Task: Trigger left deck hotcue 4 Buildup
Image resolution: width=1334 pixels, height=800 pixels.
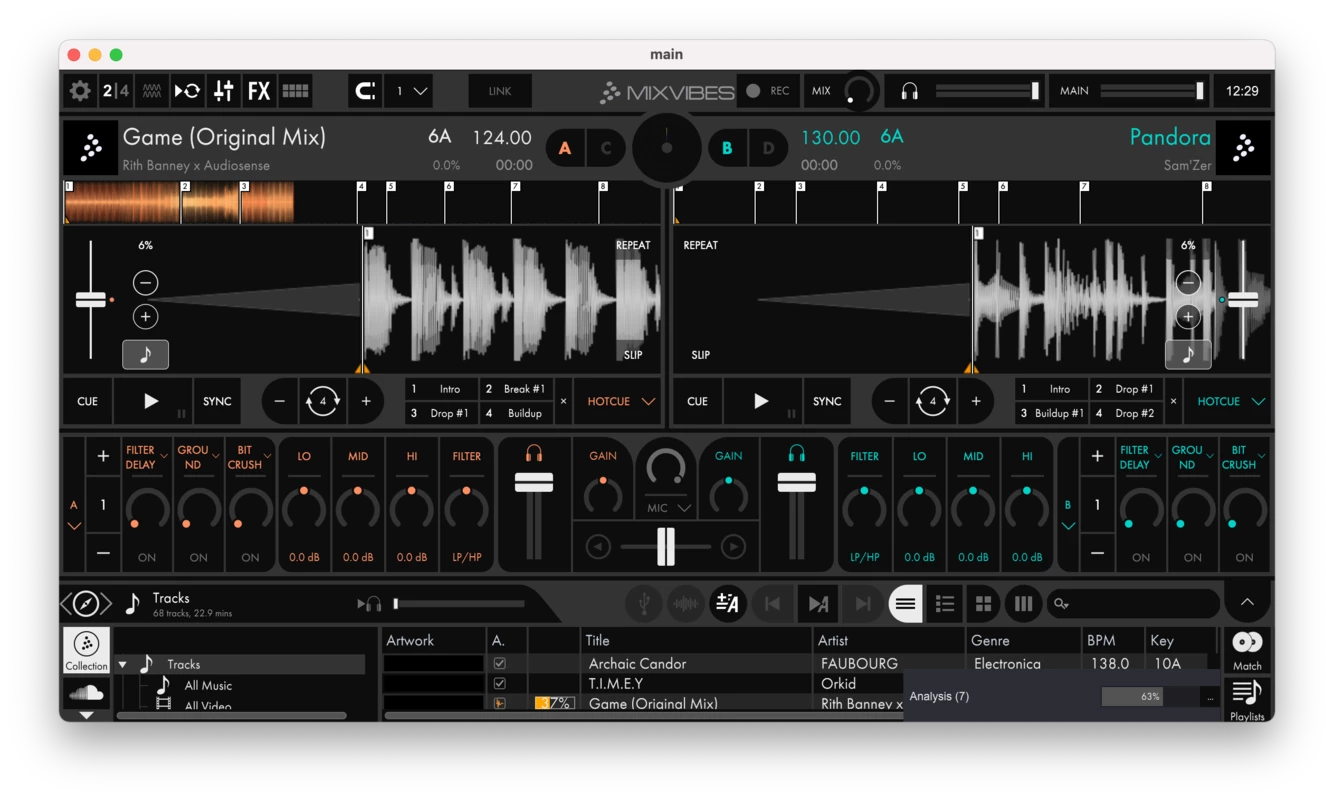Action: click(x=515, y=413)
